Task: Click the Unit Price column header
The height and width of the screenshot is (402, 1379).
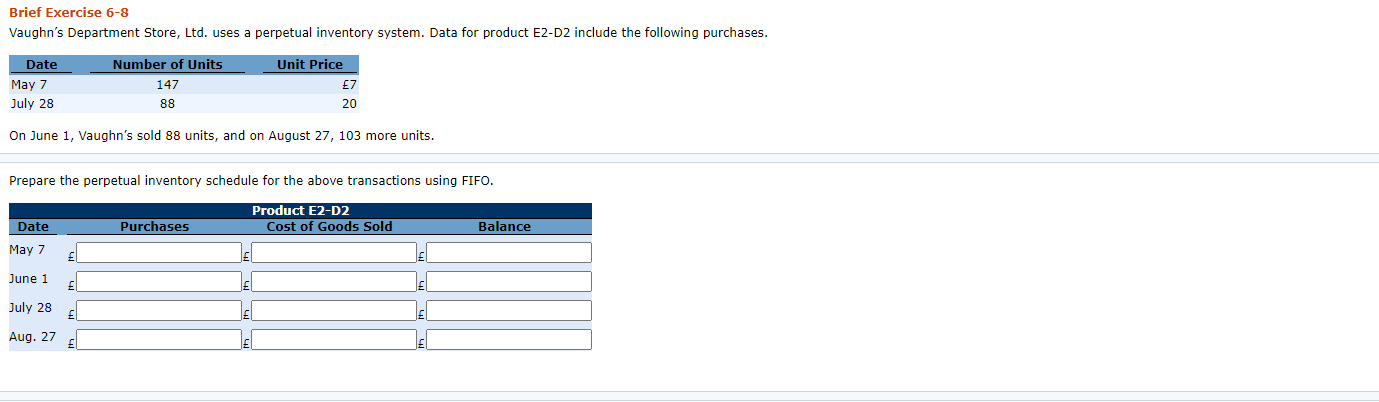Action: 310,64
